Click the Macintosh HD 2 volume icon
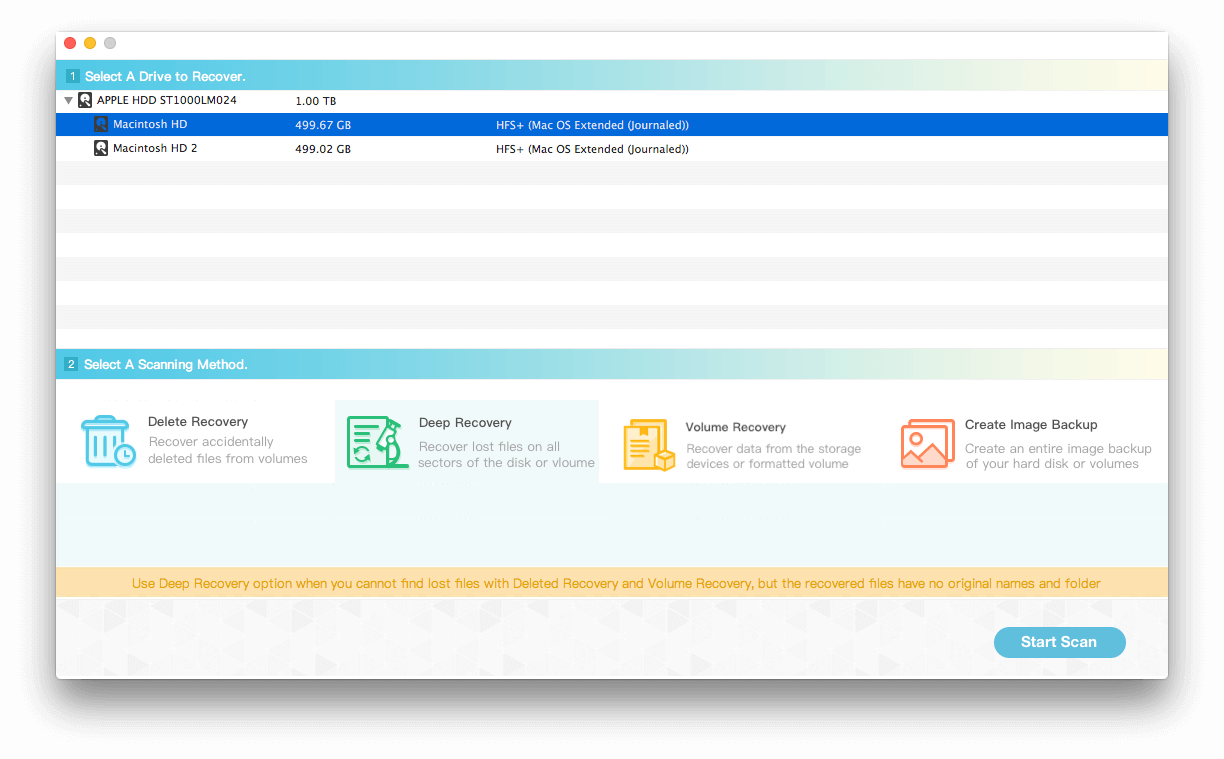Image resolution: width=1224 pixels, height=759 pixels. tap(101, 149)
